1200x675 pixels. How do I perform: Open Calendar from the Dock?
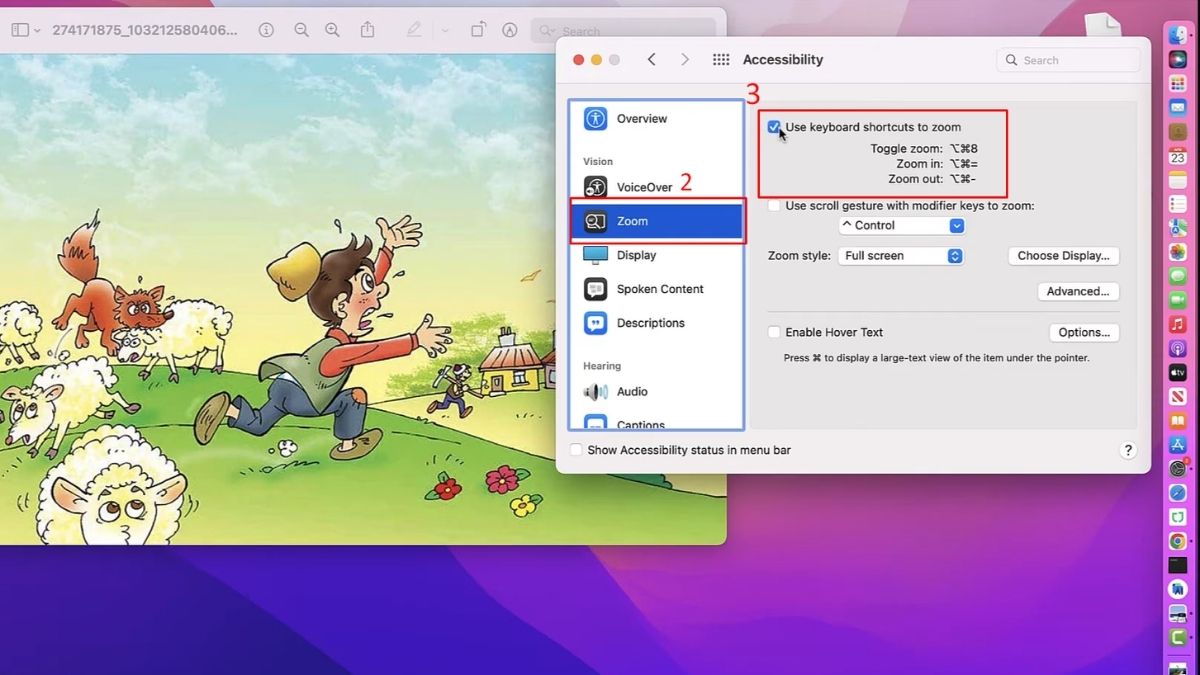(x=1178, y=156)
